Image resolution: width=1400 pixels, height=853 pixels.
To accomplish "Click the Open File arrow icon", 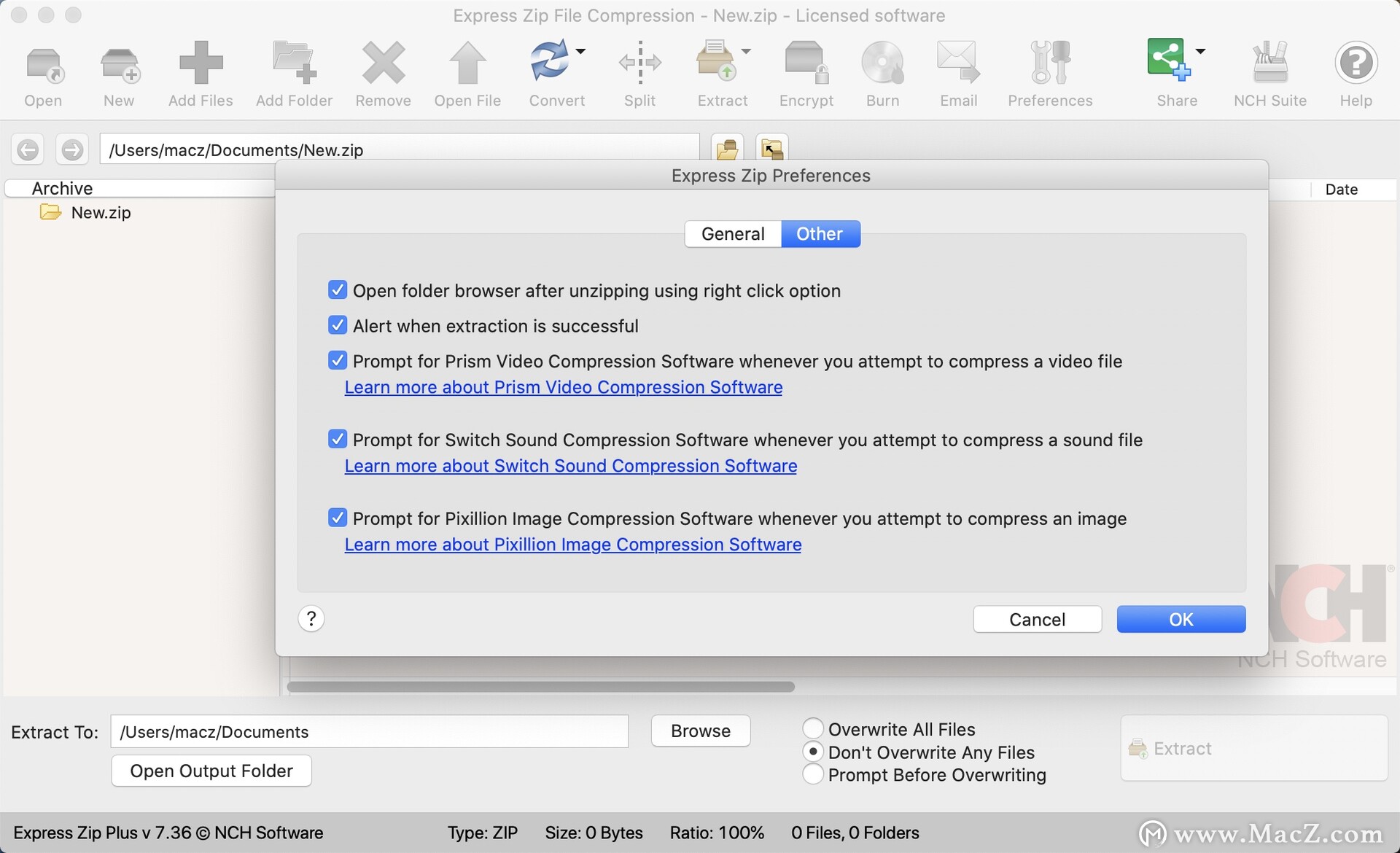I will pos(467,63).
